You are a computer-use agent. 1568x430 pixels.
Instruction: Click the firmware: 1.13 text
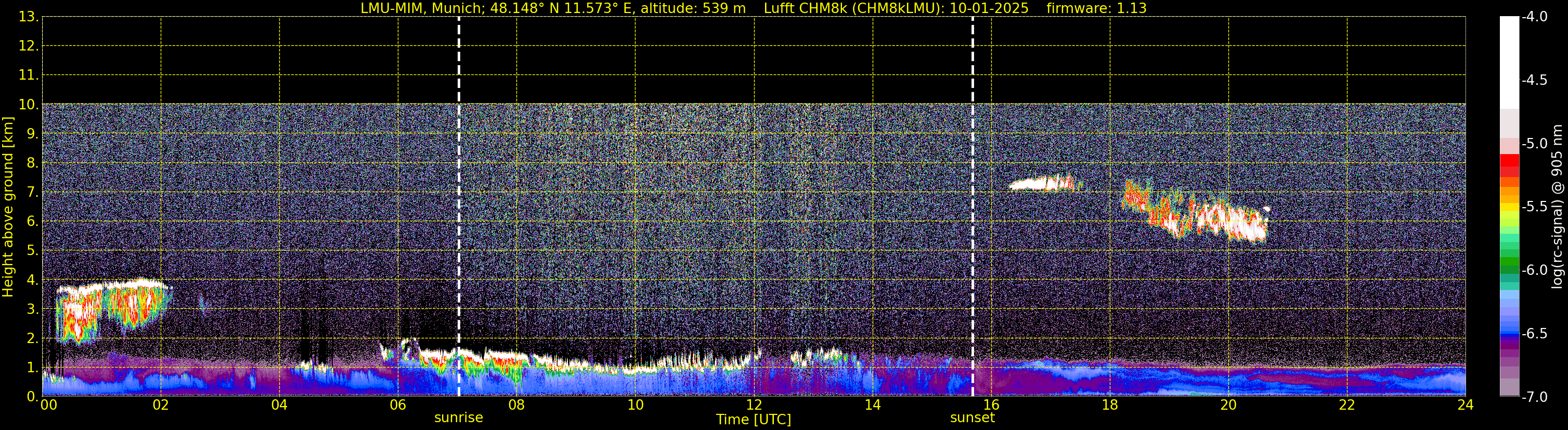1096,8
